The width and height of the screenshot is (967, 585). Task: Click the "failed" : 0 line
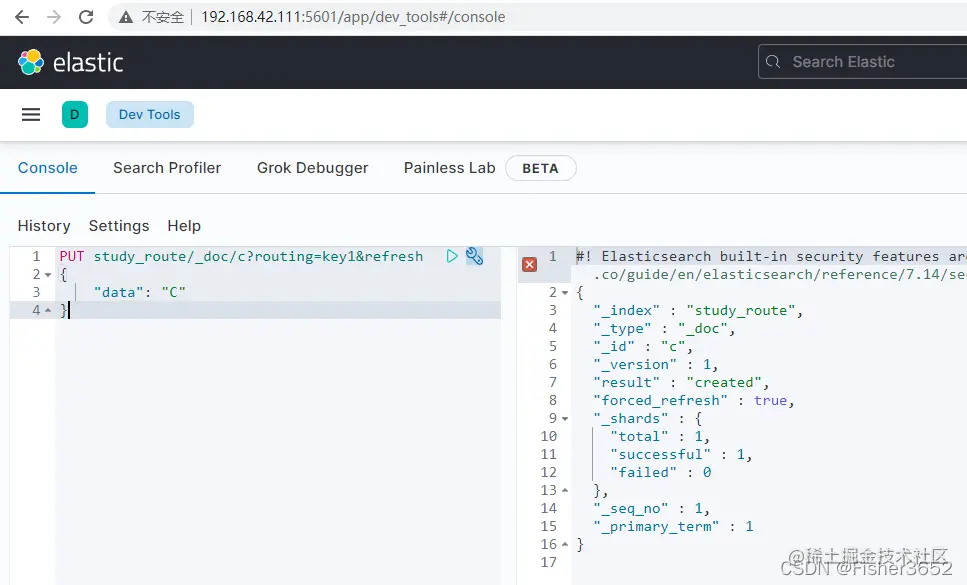click(x=660, y=472)
